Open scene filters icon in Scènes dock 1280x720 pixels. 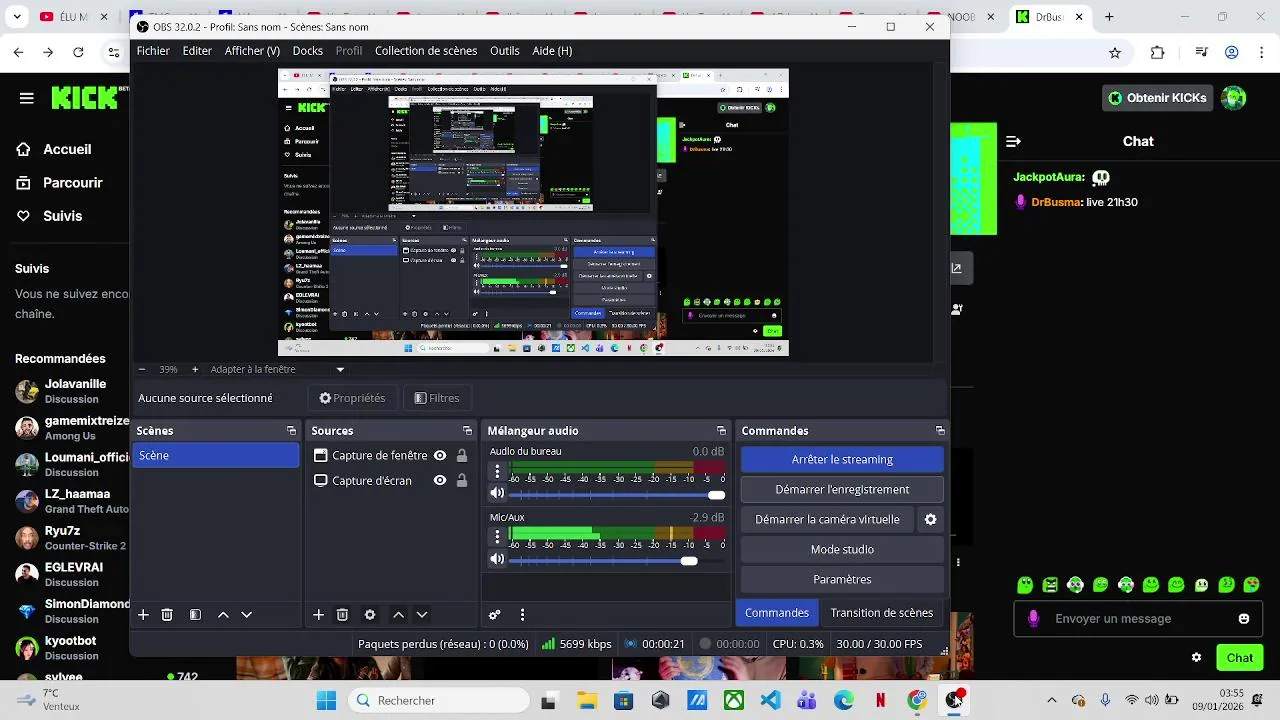[195, 615]
